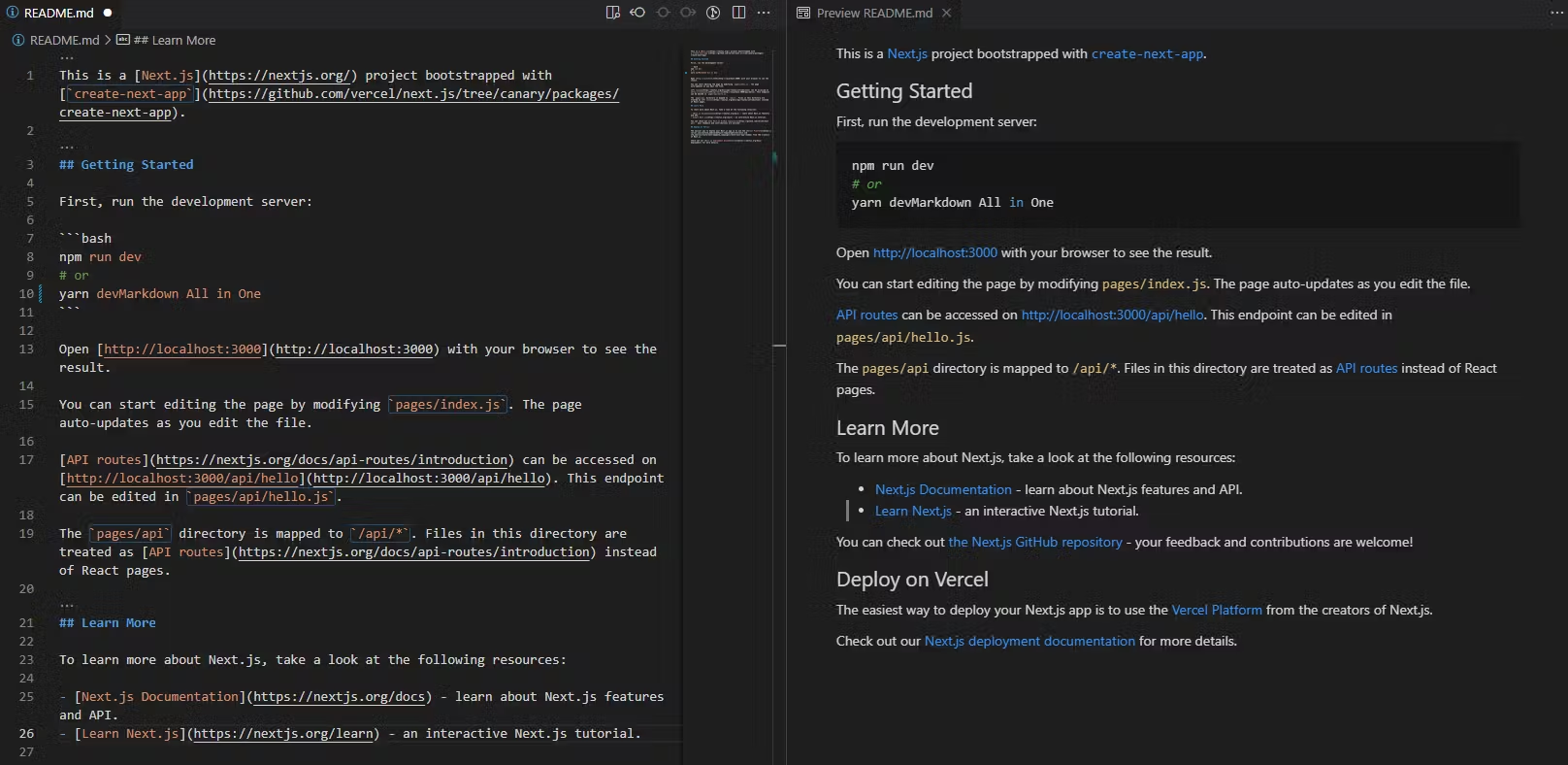Open editor More Actions ellipsis
The width and height of the screenshot is (1568, 765).
[x=764, y=13]
